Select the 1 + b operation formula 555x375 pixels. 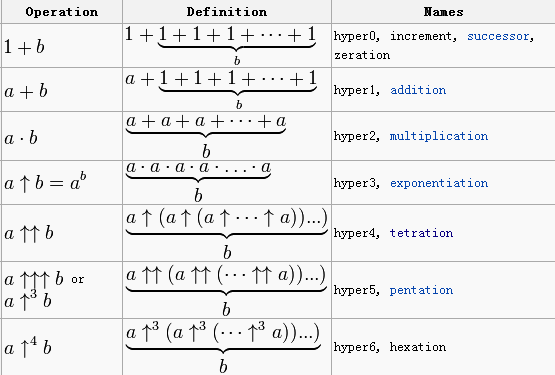[x=24, y=47]
